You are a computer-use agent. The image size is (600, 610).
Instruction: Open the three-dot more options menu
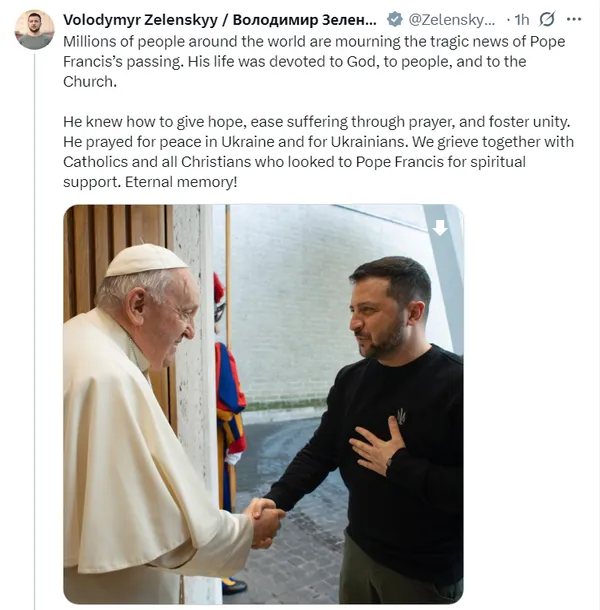pos(574,19)
